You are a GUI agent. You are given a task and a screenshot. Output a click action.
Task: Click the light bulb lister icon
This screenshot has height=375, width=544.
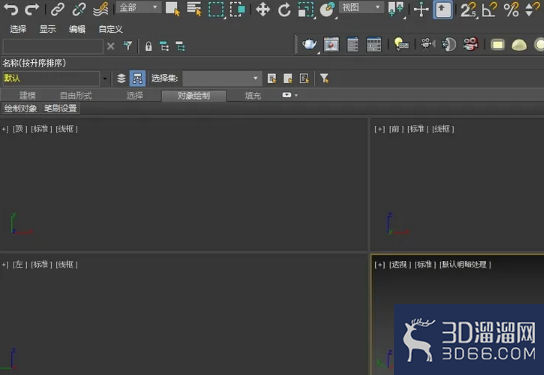pyautogui.click(x=401, y=45)
